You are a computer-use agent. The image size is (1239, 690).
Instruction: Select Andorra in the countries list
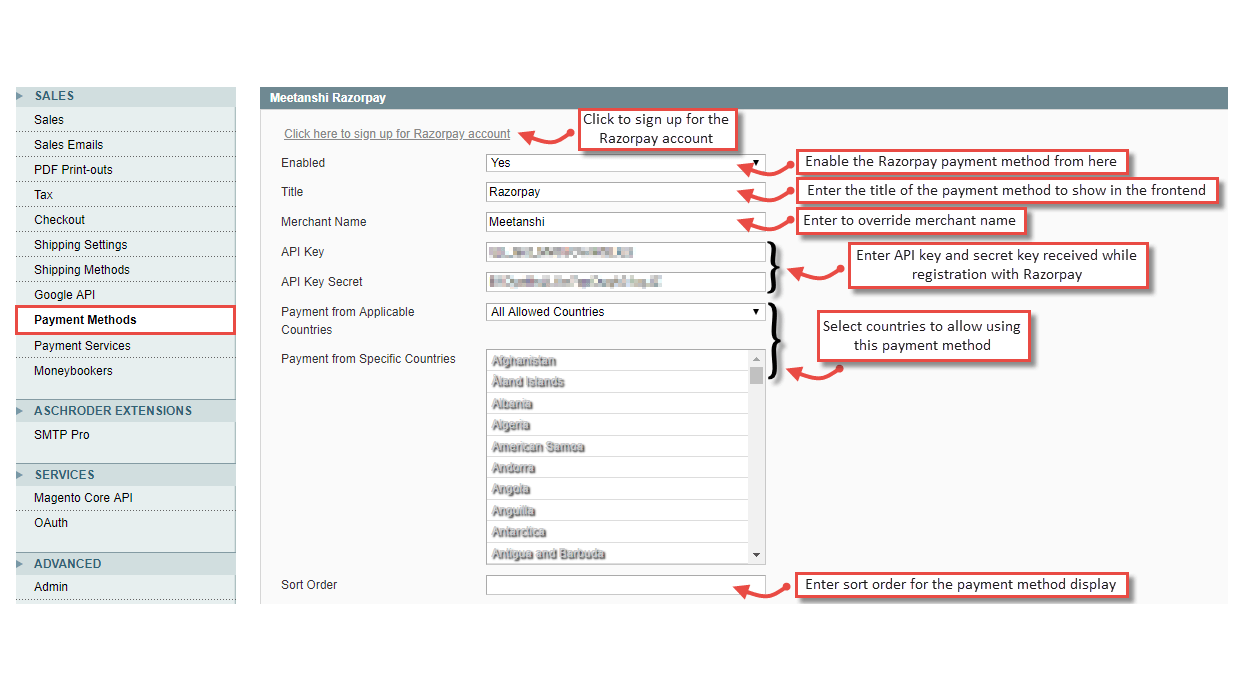point(617,468)
